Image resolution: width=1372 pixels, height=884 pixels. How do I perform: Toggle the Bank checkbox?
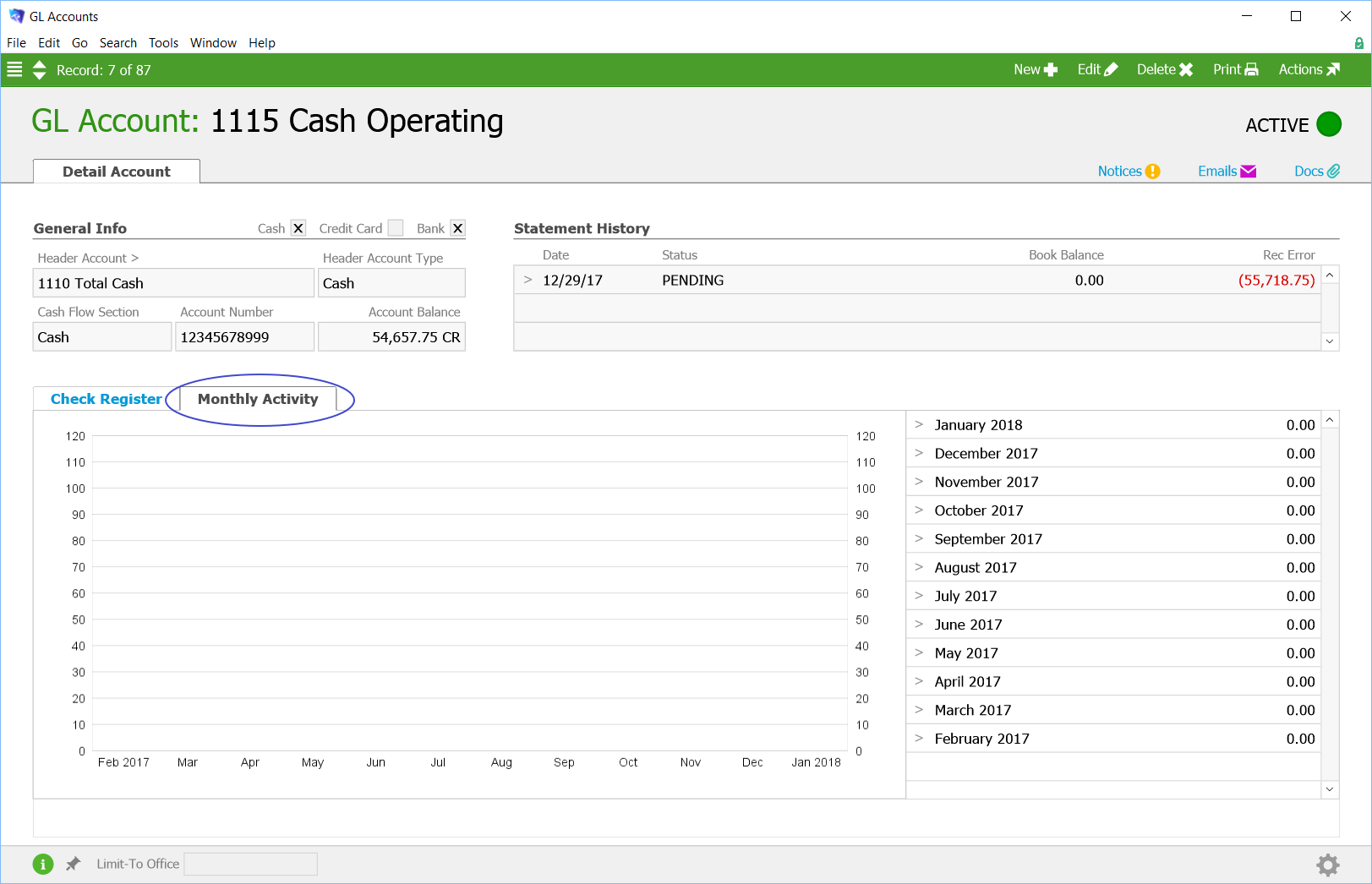(457, 228)
